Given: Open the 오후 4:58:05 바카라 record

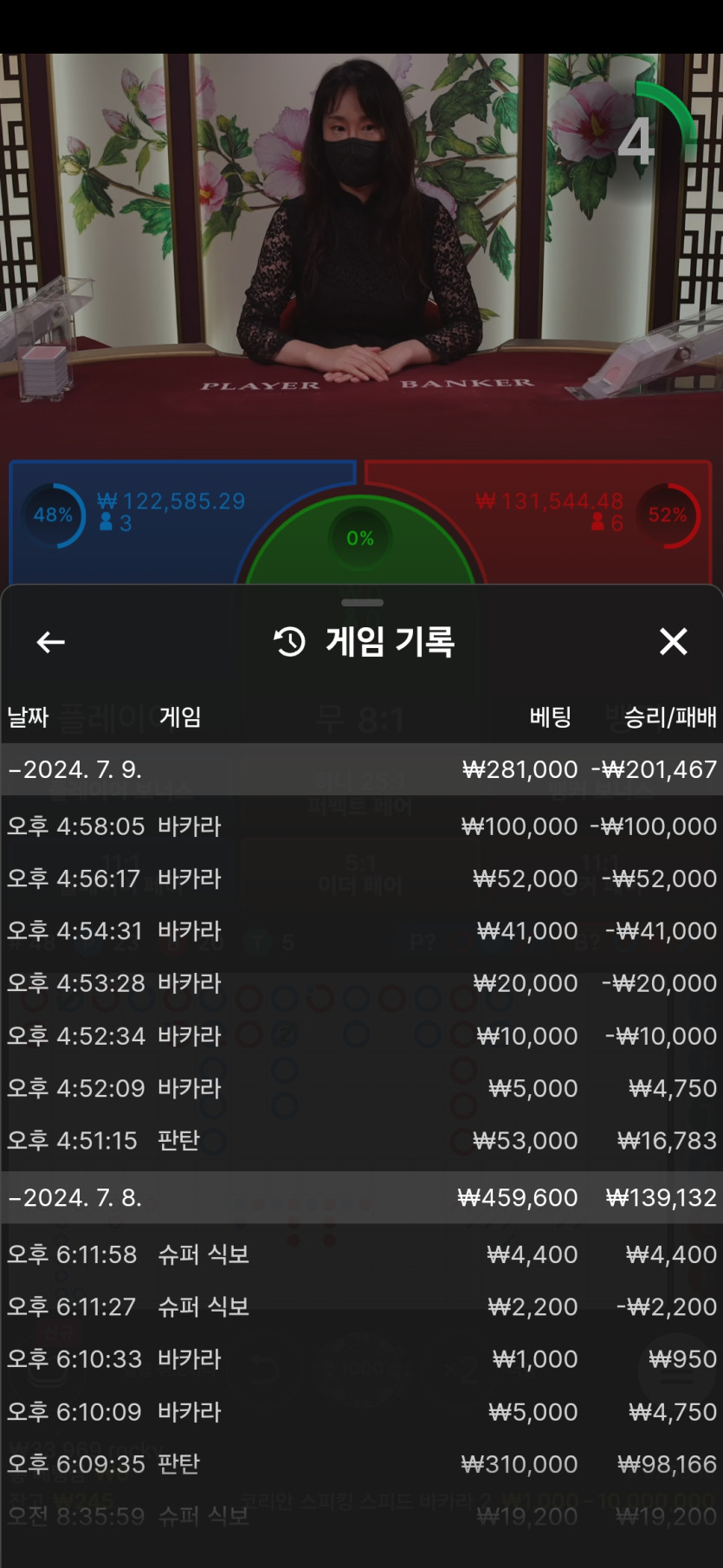Looking at the screenshot, I should coord(361,826).
